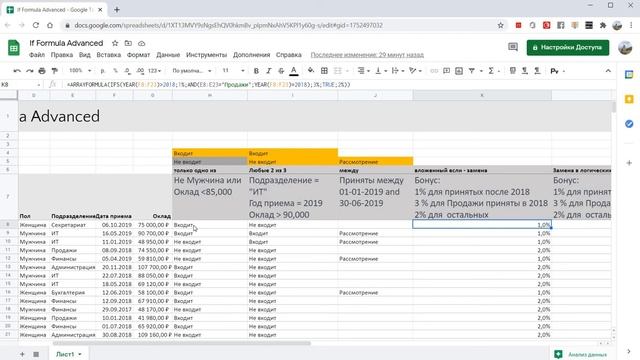Click the document title If Formula Advanced
This screenshot has height=360, width=640.
tap(66, 43)
